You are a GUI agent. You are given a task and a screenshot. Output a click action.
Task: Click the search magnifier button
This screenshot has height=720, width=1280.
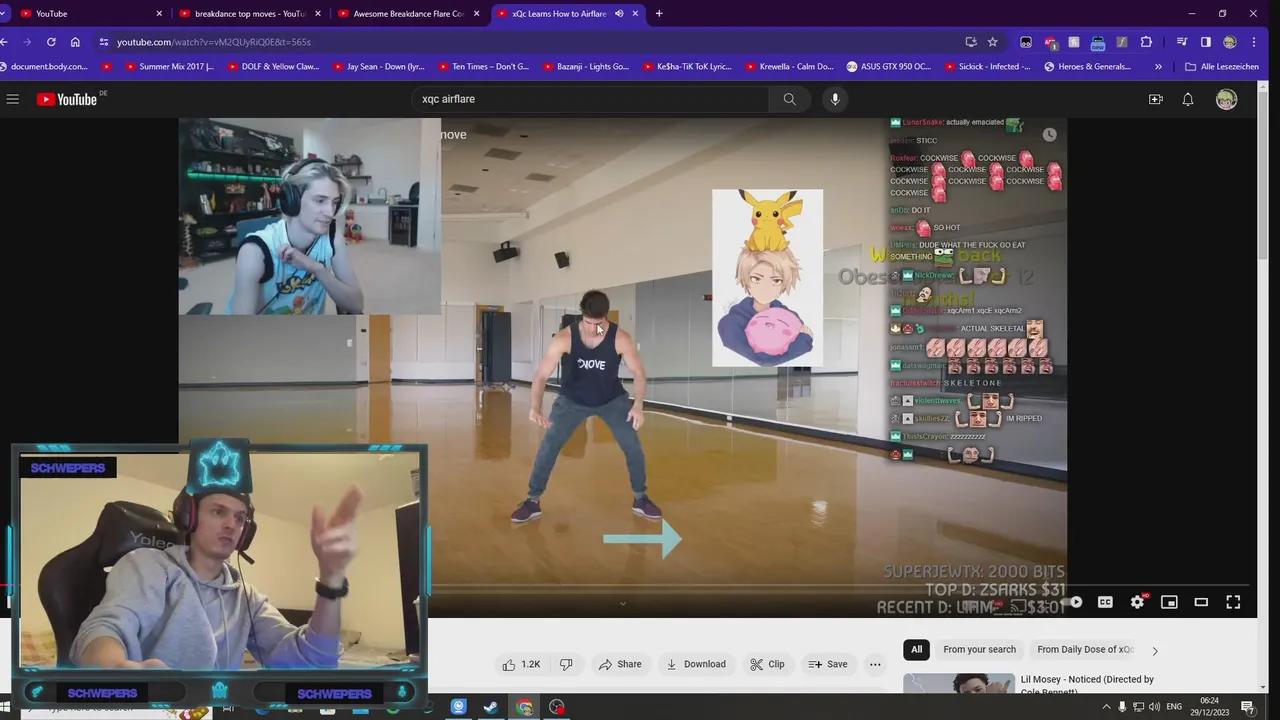pyautogui.click(x=790, y=99)
